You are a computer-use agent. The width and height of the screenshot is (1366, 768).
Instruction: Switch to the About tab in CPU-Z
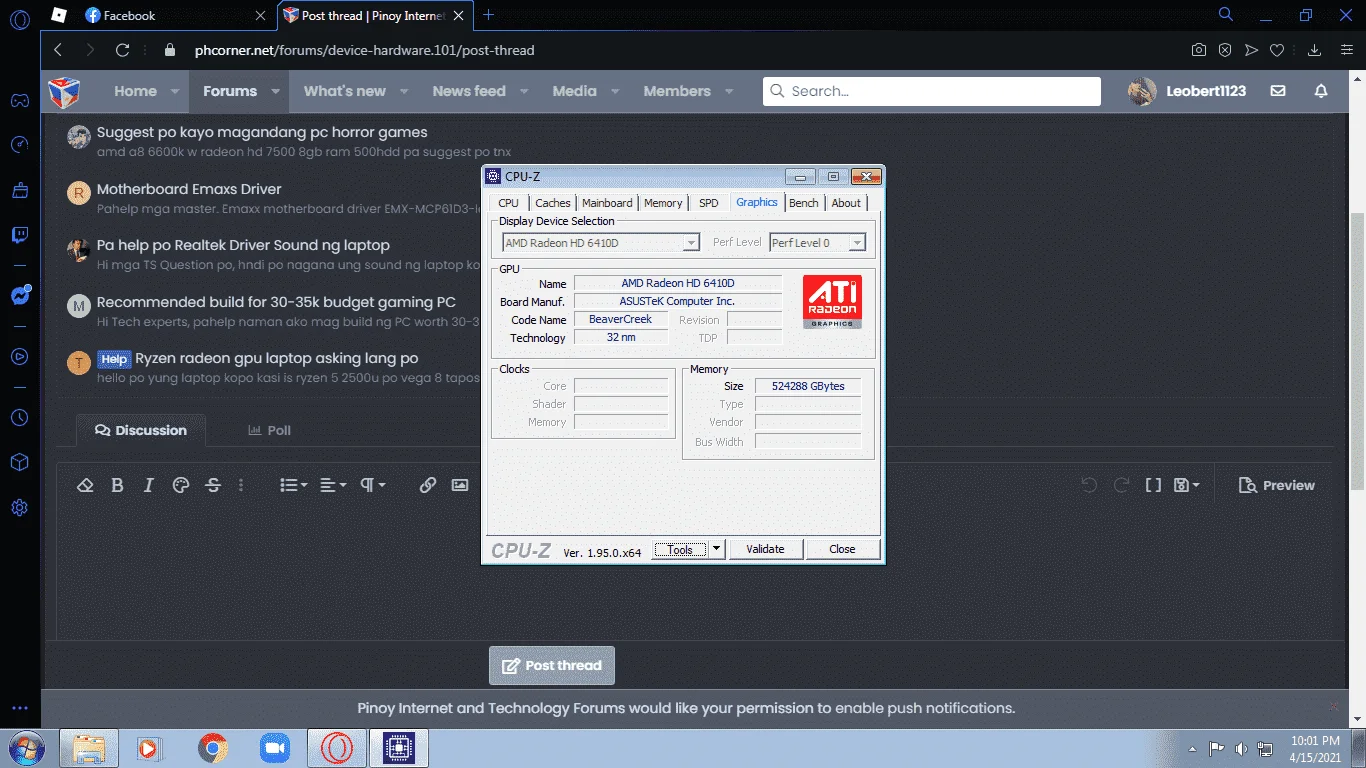[x=846, y=203]
